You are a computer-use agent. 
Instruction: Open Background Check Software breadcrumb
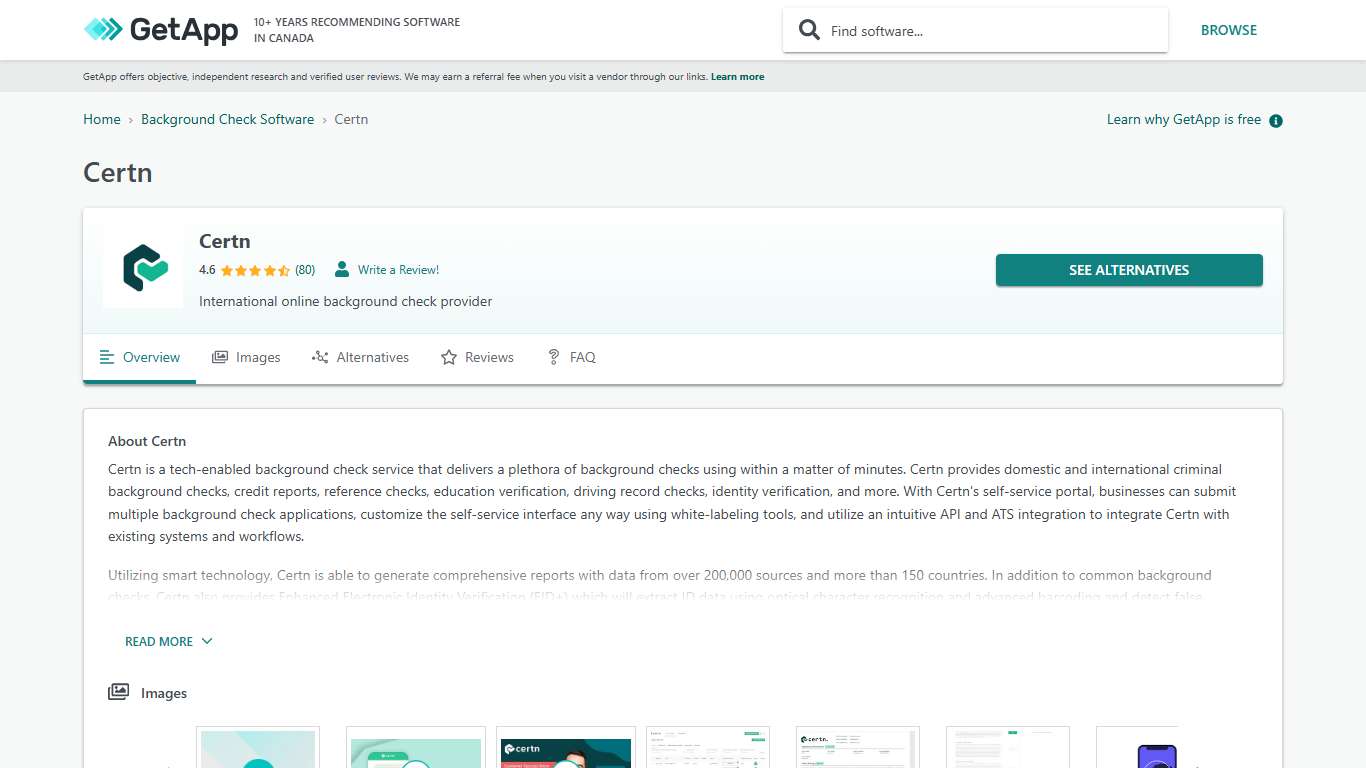tap(227, 119)
